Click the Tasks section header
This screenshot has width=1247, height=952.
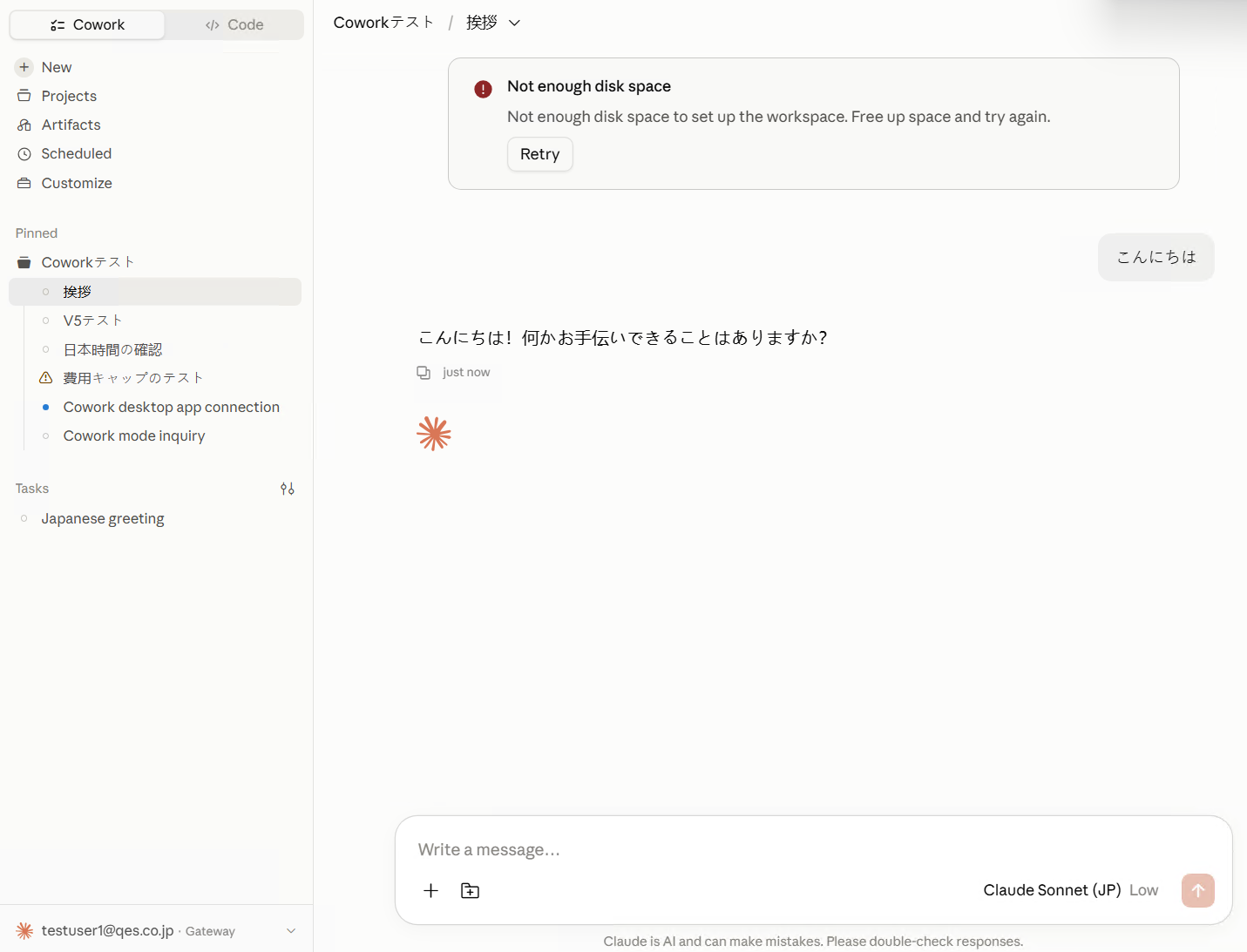click(x=32, y=489)
